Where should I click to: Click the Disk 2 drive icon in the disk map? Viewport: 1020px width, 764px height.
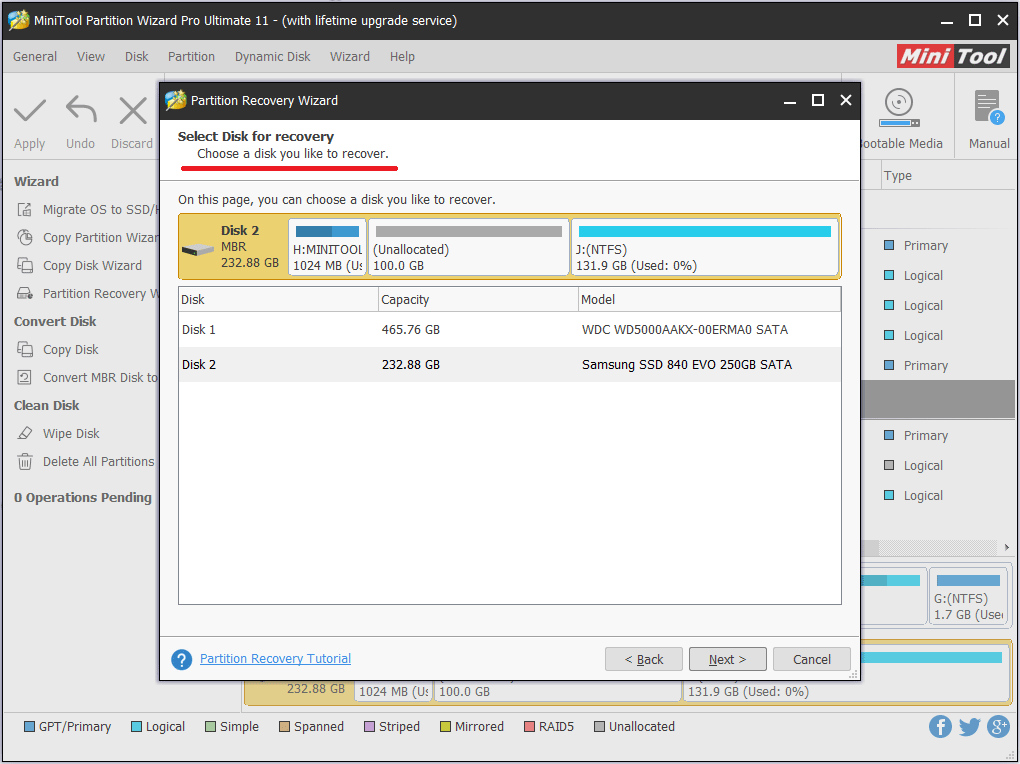tap(198, 249)
